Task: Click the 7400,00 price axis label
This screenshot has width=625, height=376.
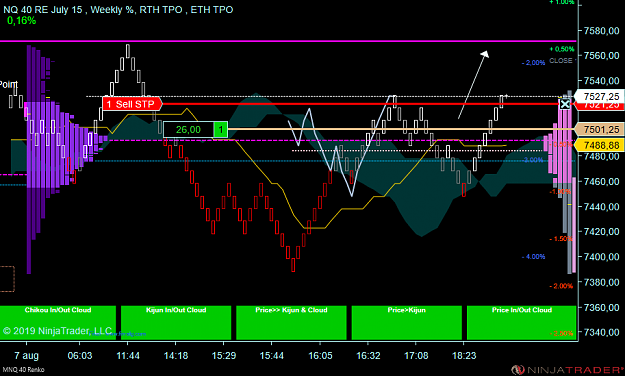Action: (601, 257)
